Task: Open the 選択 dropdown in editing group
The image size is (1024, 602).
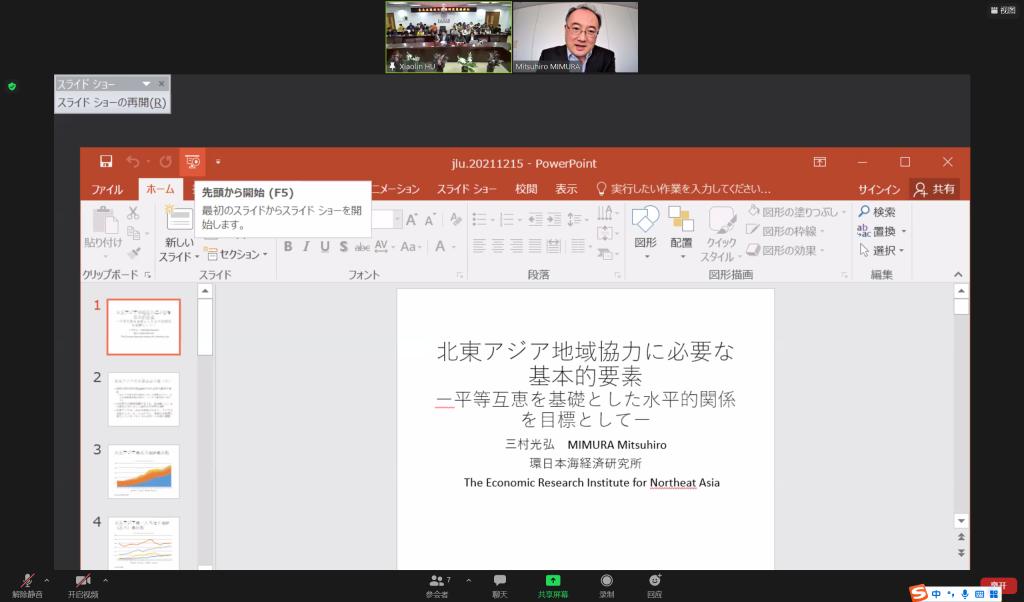Action: pyautogui.click(x=881, y=250)
